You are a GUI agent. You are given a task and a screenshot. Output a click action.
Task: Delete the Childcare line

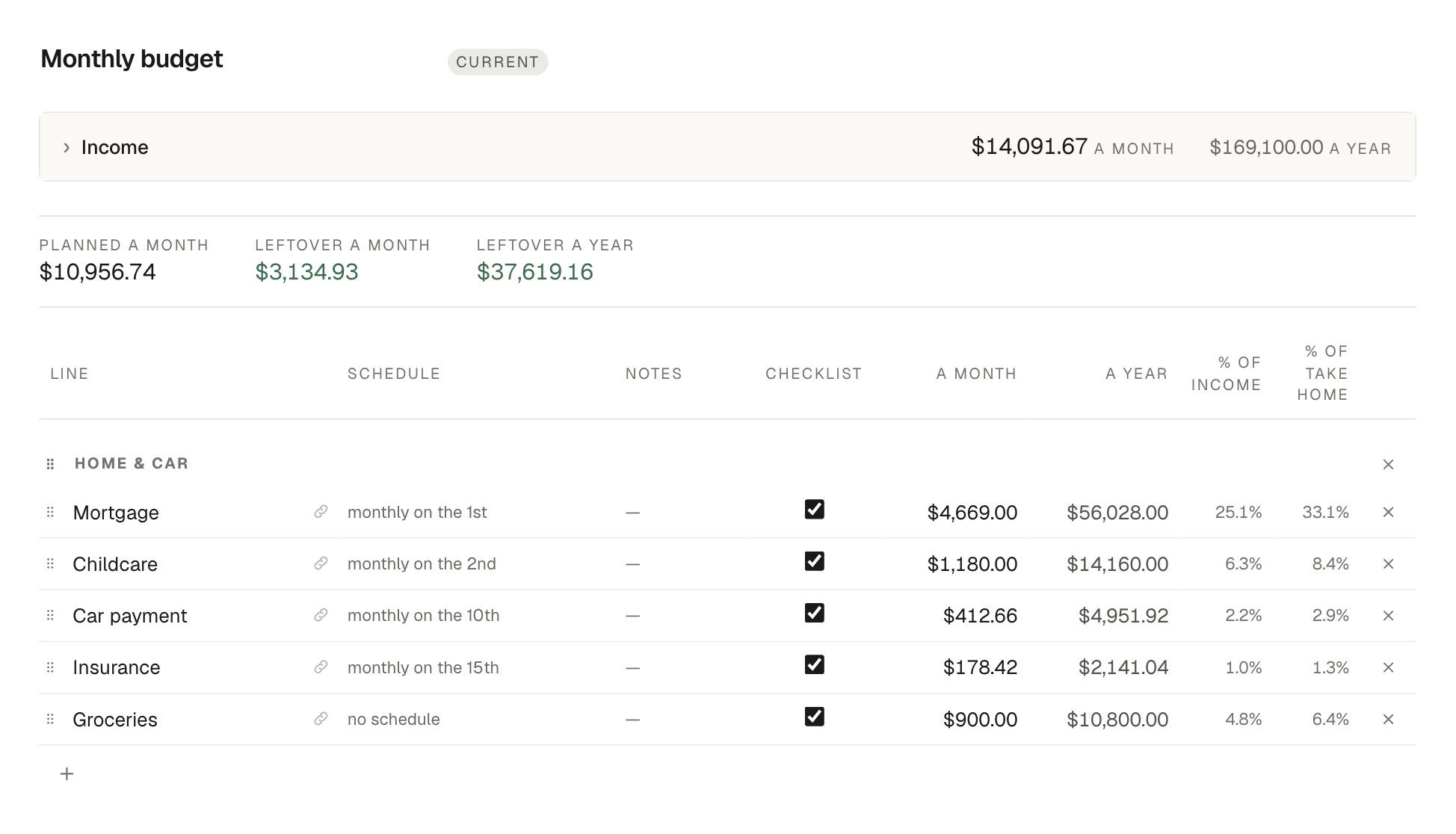pyautogui.click(x=1388, y=563)
